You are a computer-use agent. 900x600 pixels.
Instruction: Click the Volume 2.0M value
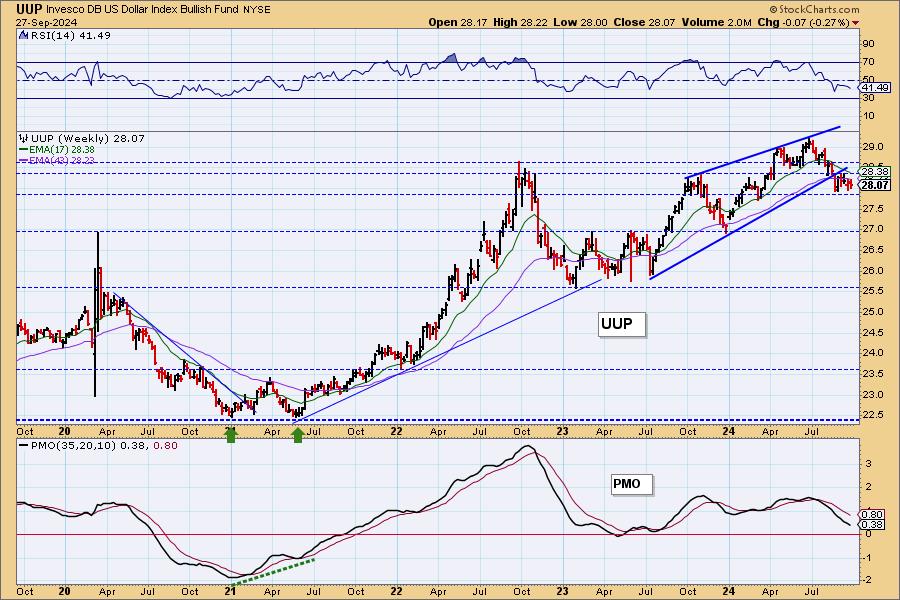click(716, 22)
